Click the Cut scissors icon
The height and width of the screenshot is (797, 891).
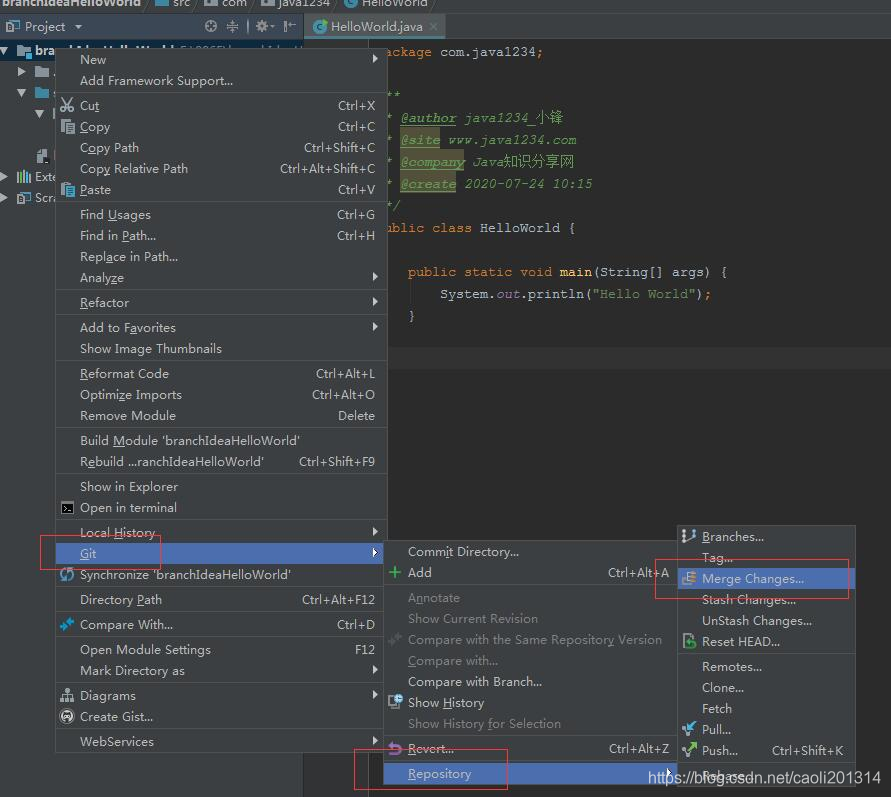pyautogui.click(x=67, y=105)
